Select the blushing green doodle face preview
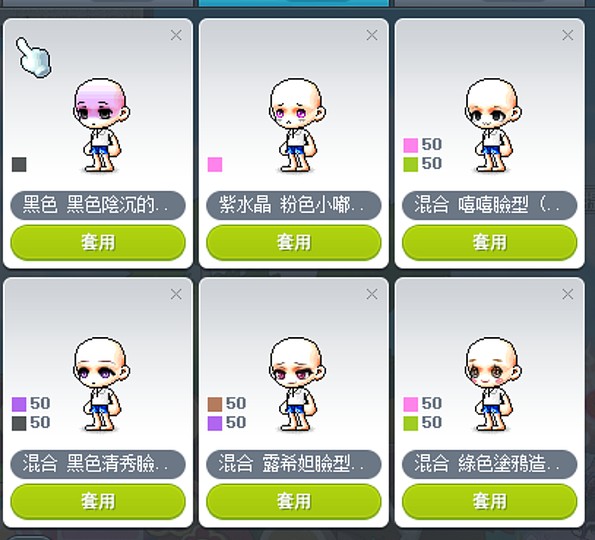595x540 pixels. tap(493, 384)
